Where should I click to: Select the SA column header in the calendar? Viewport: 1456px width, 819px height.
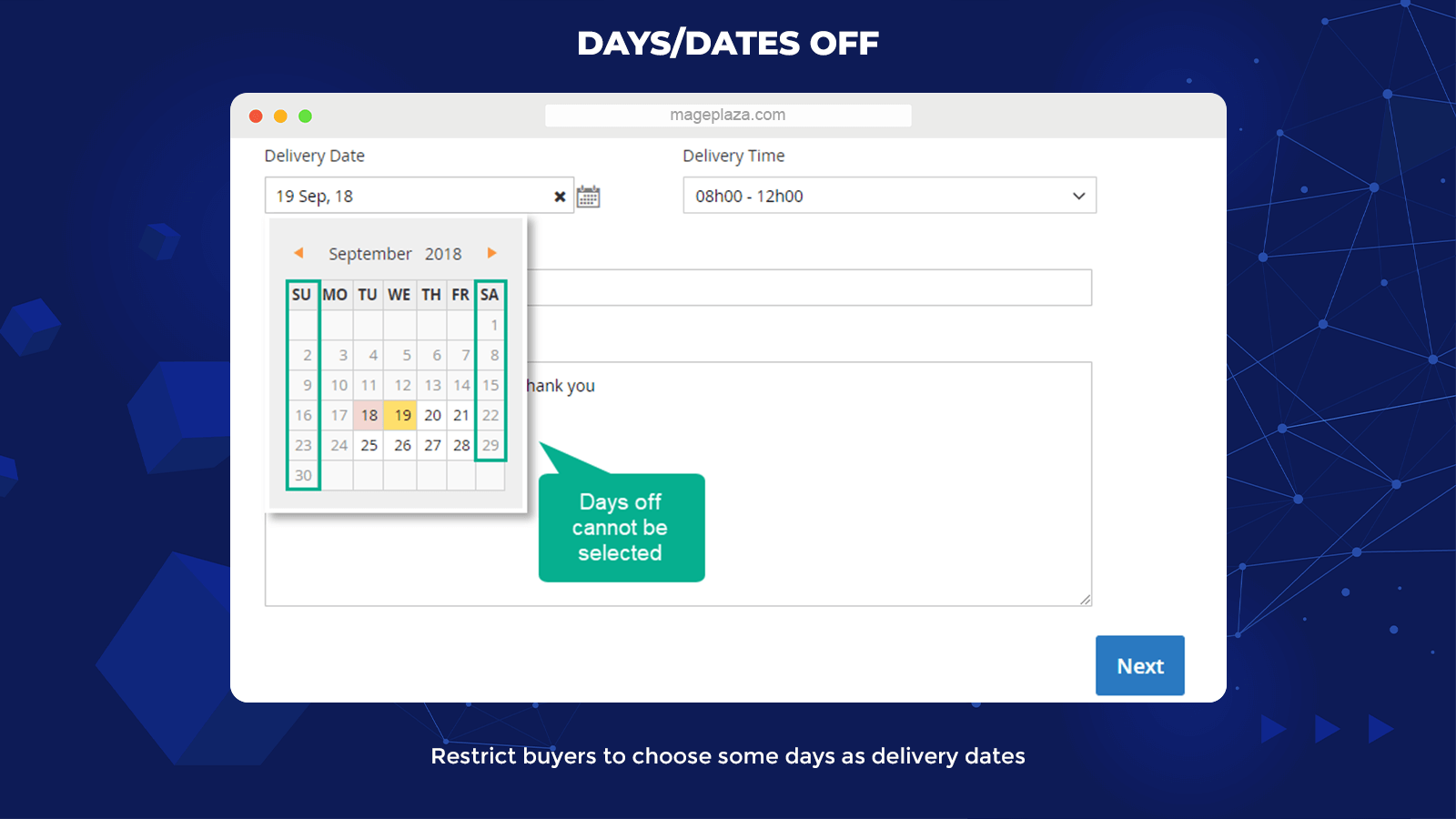coord(490,294)
